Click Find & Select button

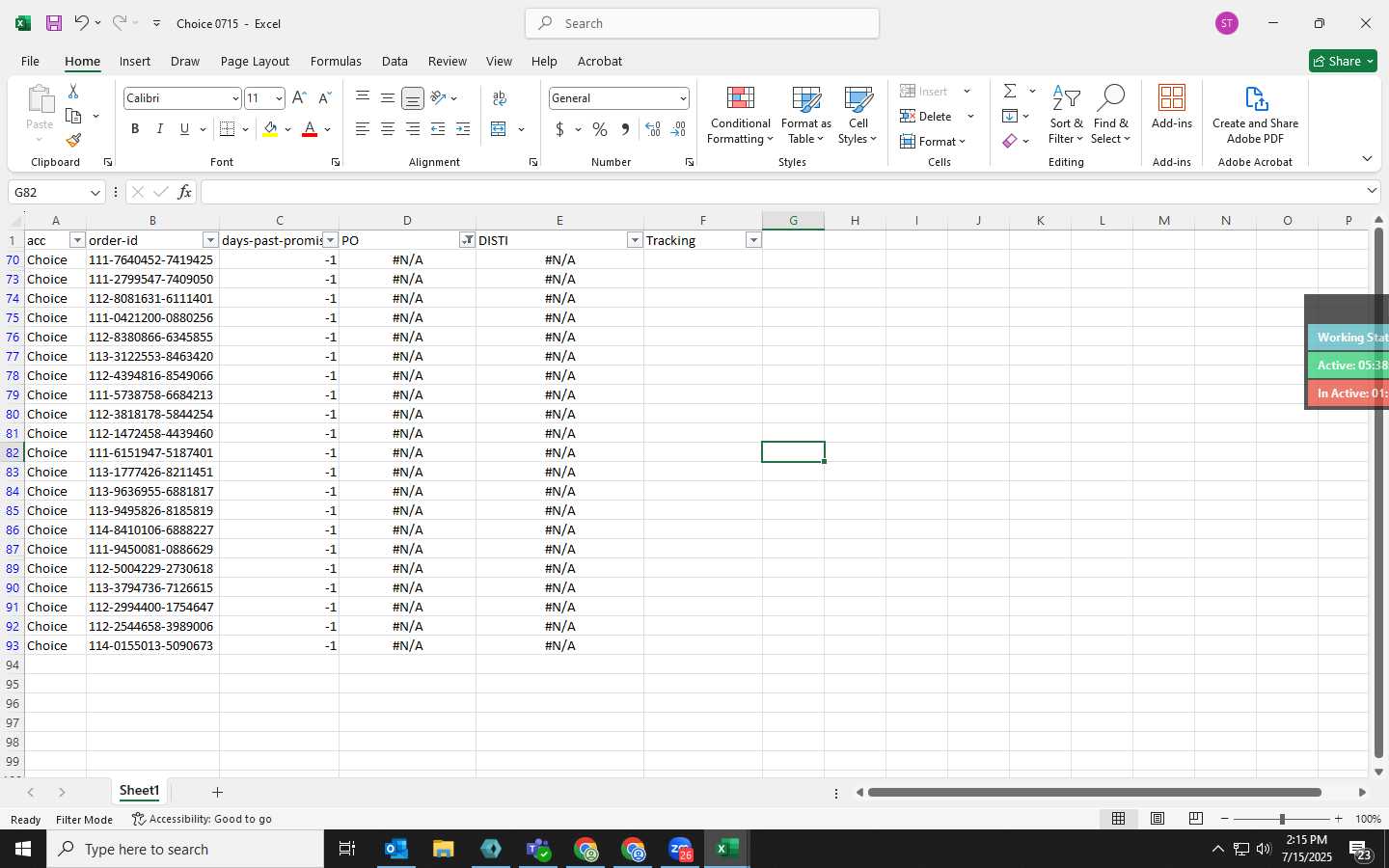1110,114
